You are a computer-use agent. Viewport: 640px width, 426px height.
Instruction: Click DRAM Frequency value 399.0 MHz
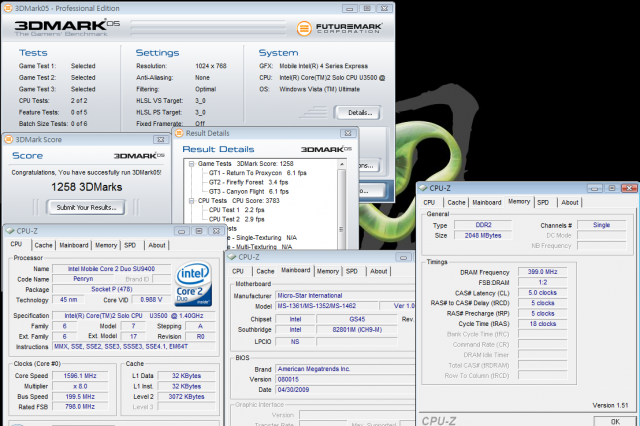[542, 272]
